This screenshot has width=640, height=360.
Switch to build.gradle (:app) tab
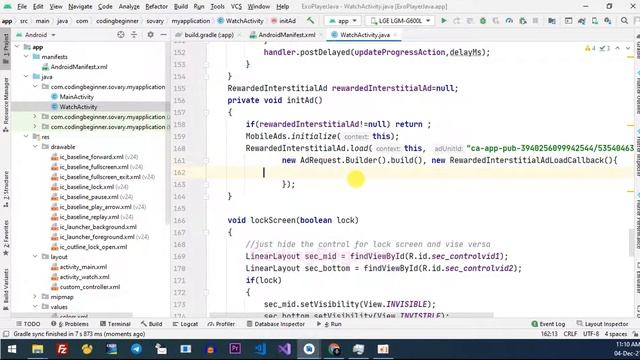pyautogui.click(x=209, y=35)
